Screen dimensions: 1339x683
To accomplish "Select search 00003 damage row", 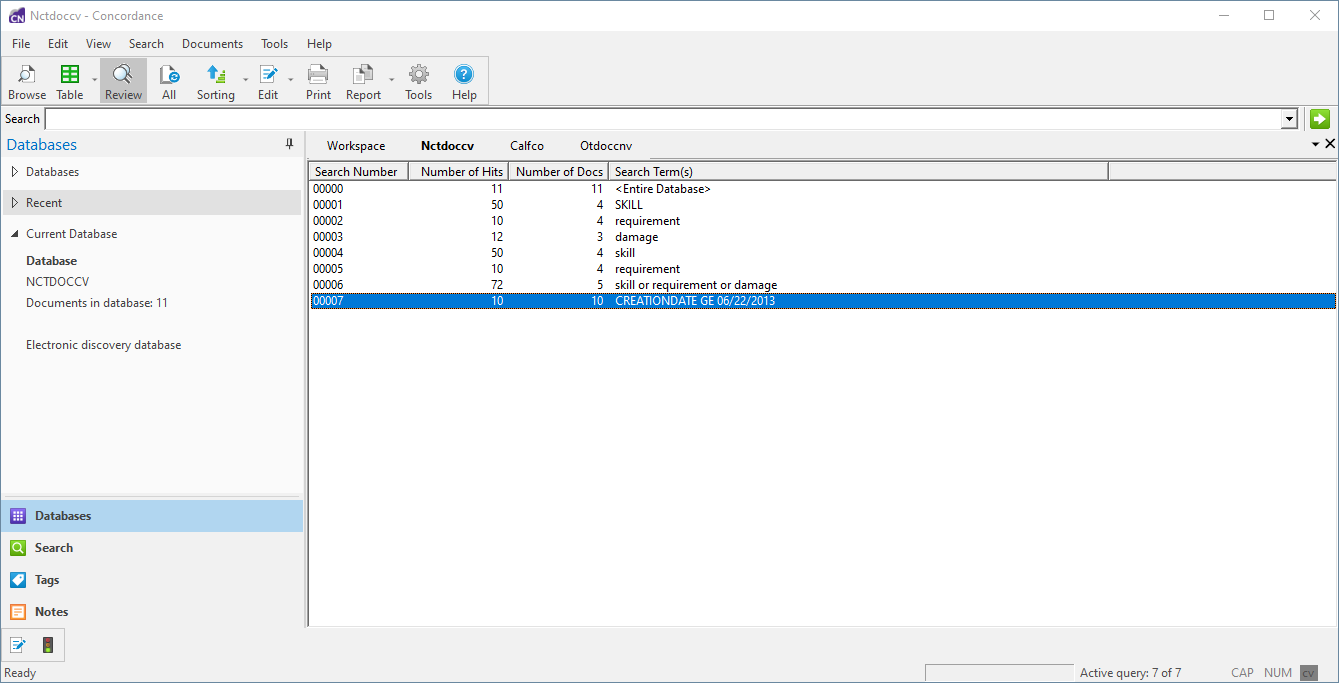I will pyautogui.click(x=823, y=237).
